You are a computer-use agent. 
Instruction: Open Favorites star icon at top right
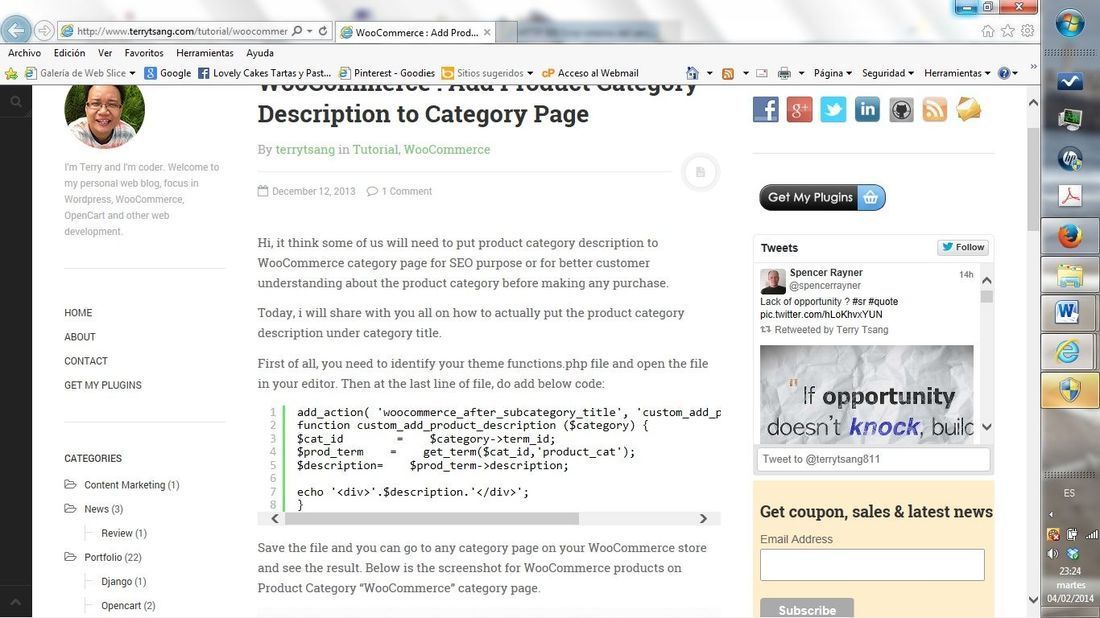[1007, 31]
